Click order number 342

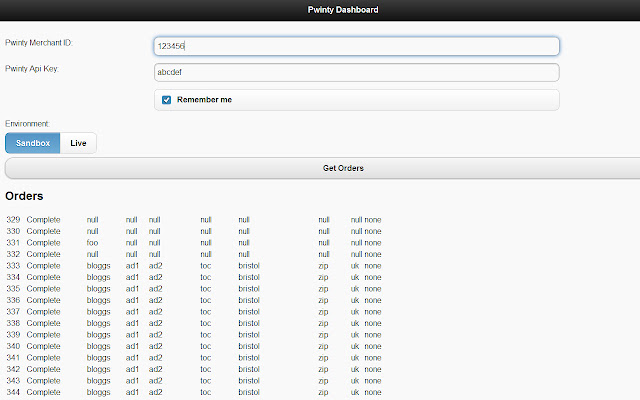[13, 369]
